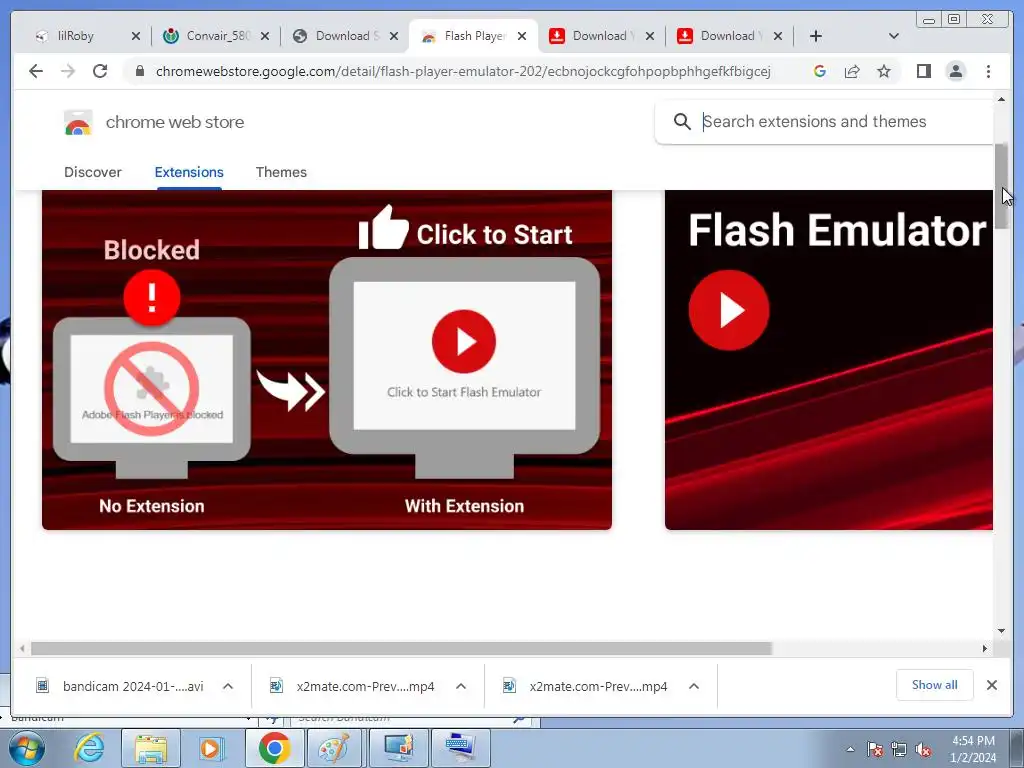Viewport: 1024px width, 768px height.
Task: Switch to the lilRoby tab
Action: (x=85, y=36)
